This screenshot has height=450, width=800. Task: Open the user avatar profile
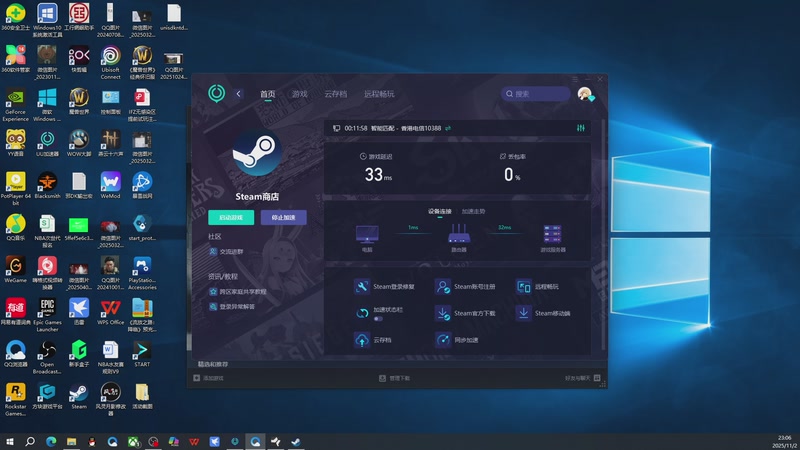585,94
